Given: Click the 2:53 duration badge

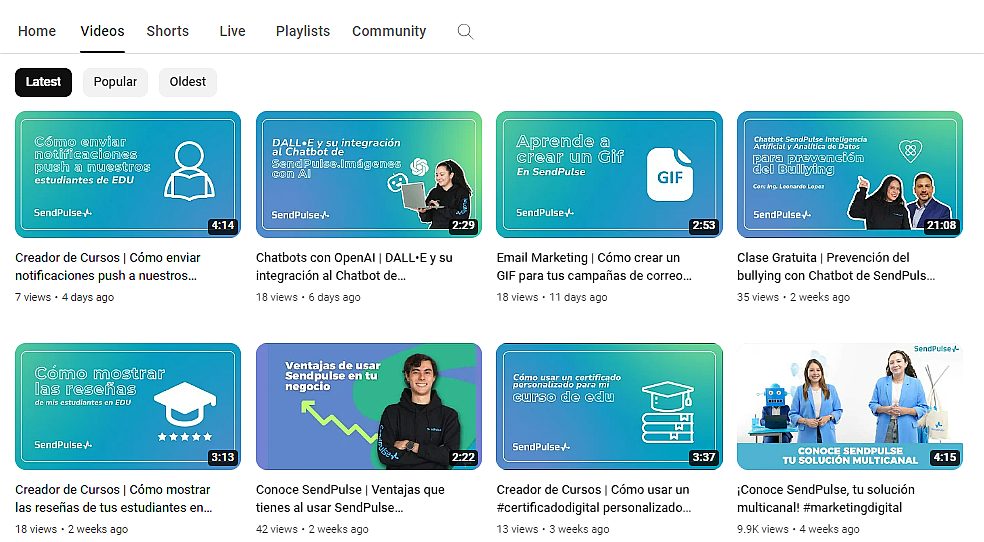Looking at the screenshot, I should coord(703,225).
